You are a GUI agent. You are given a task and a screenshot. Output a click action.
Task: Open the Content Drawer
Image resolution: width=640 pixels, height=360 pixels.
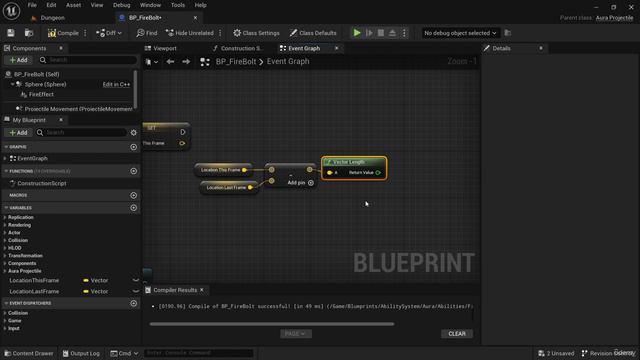coord(29,353)
